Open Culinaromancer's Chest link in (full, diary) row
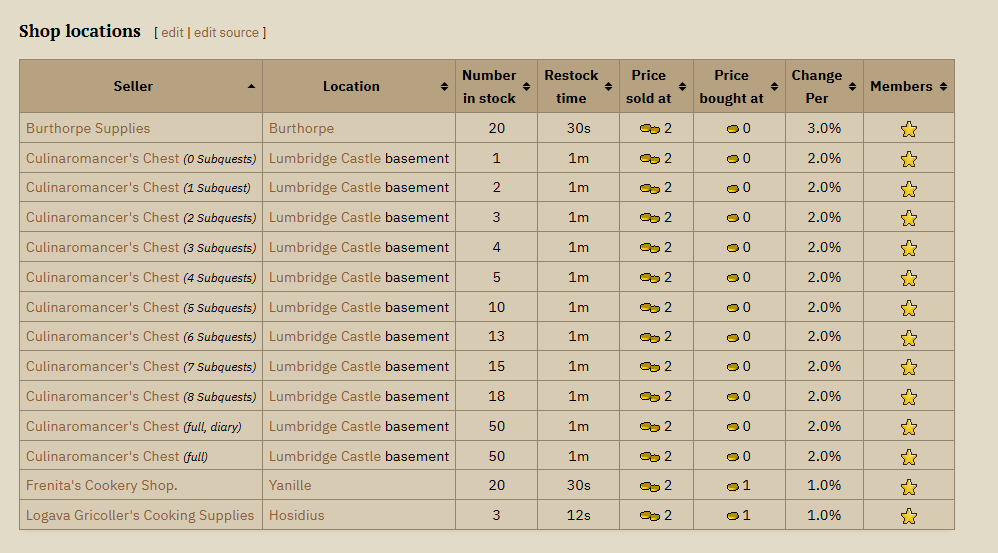The height and width of the screenshot is (553, 998). 102,426
